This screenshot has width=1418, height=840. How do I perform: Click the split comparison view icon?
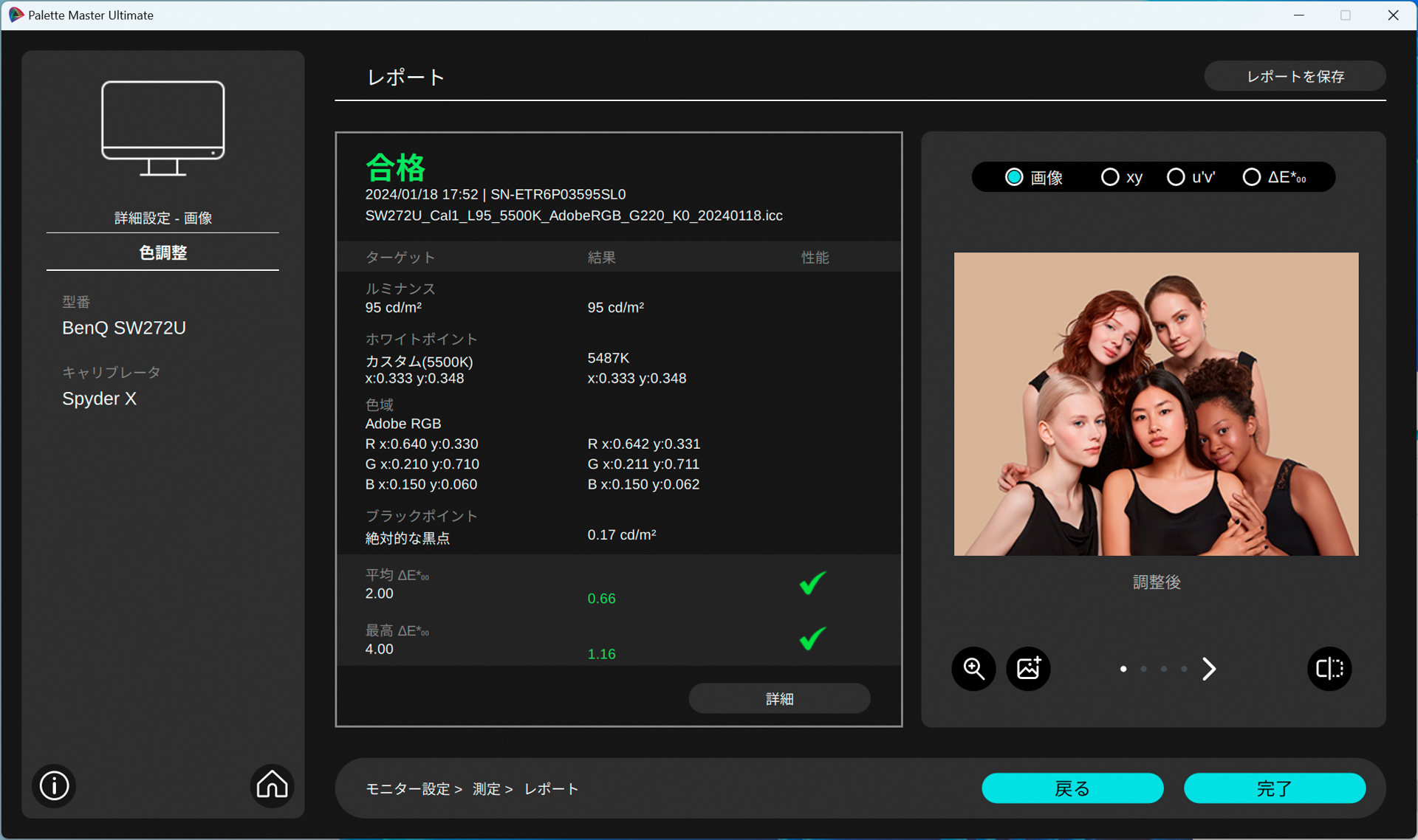tap(1329, 669)
